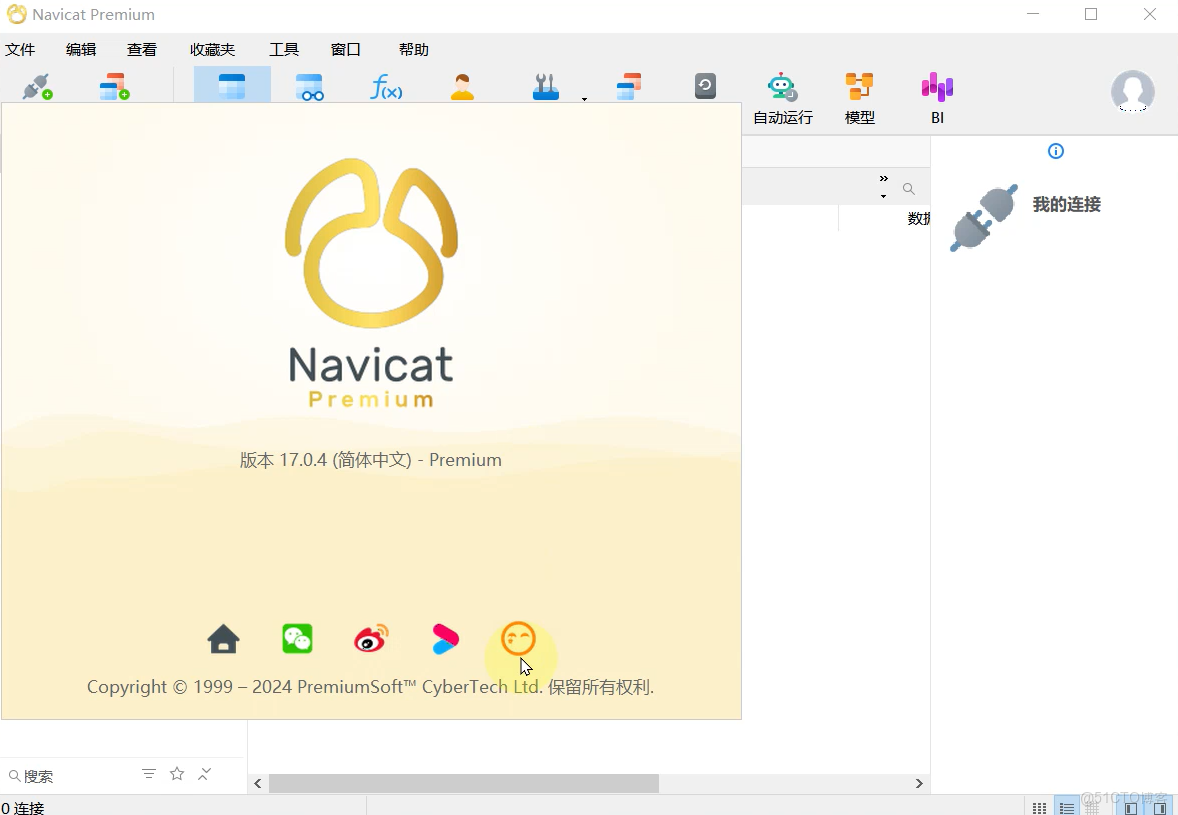Open a new query with the query icon
1178x815 pixels.
[x=114, y=86]
